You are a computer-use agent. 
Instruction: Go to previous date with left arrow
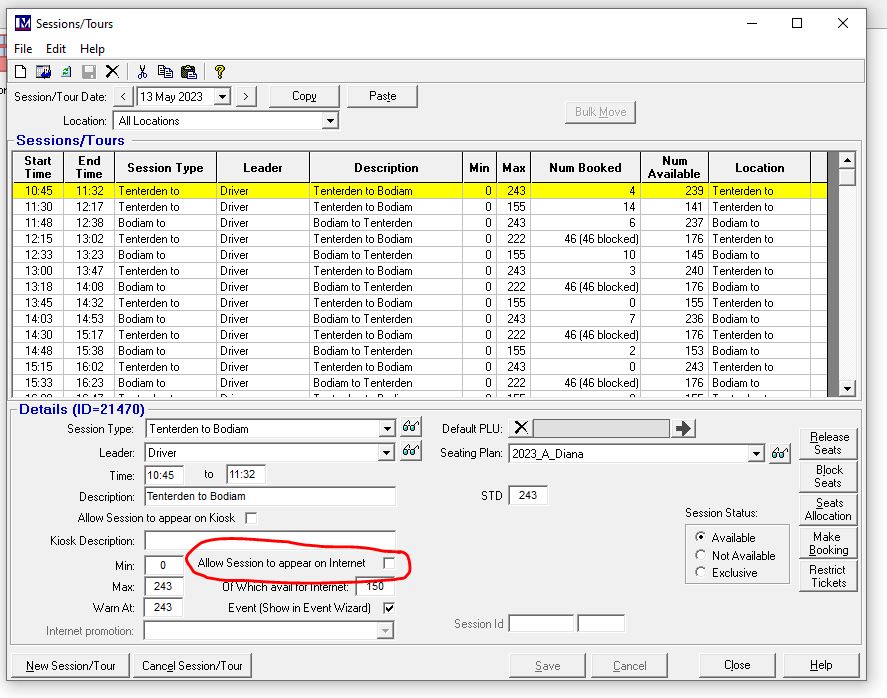[x=123, y=96]
